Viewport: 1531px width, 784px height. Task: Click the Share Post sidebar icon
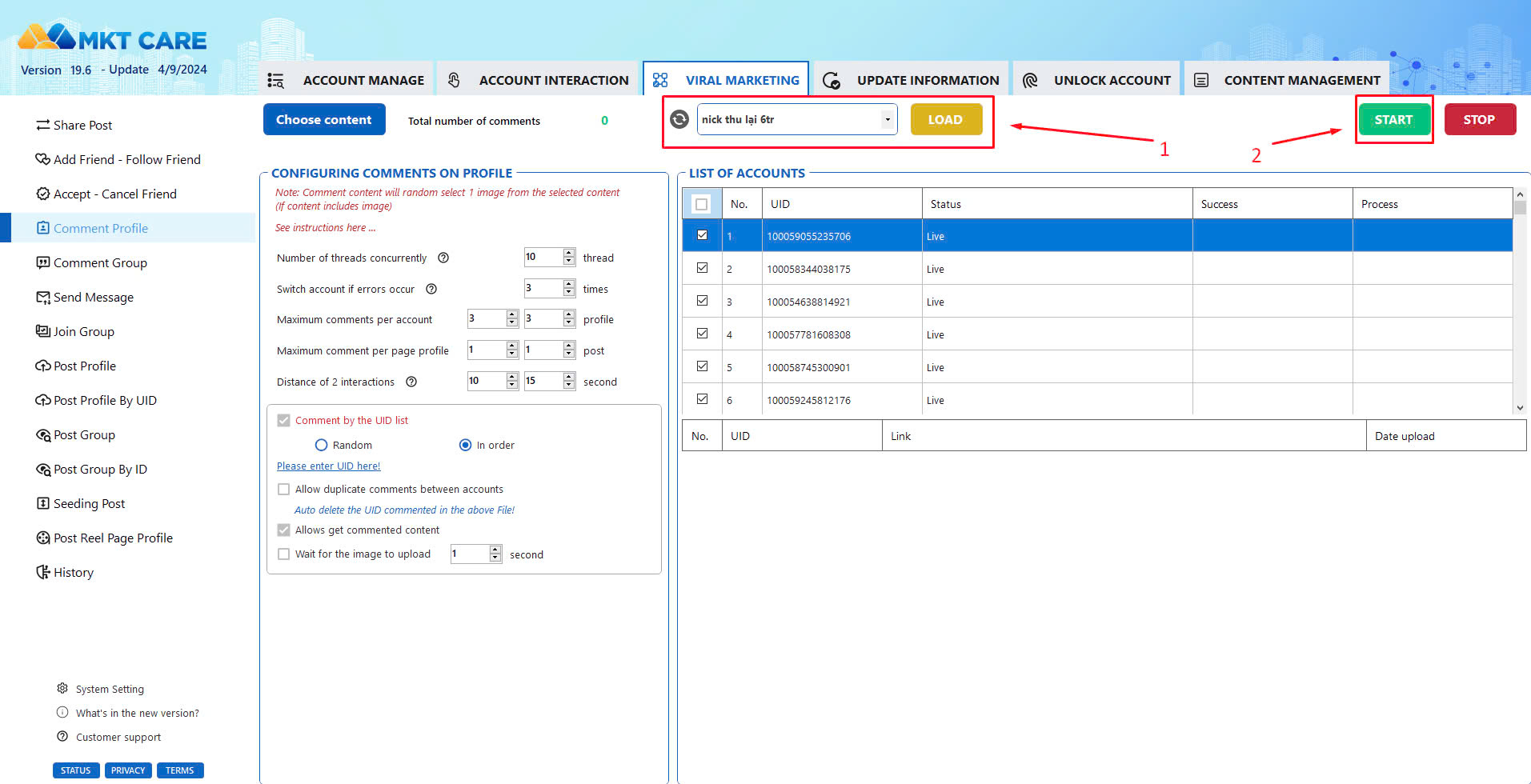43,125
